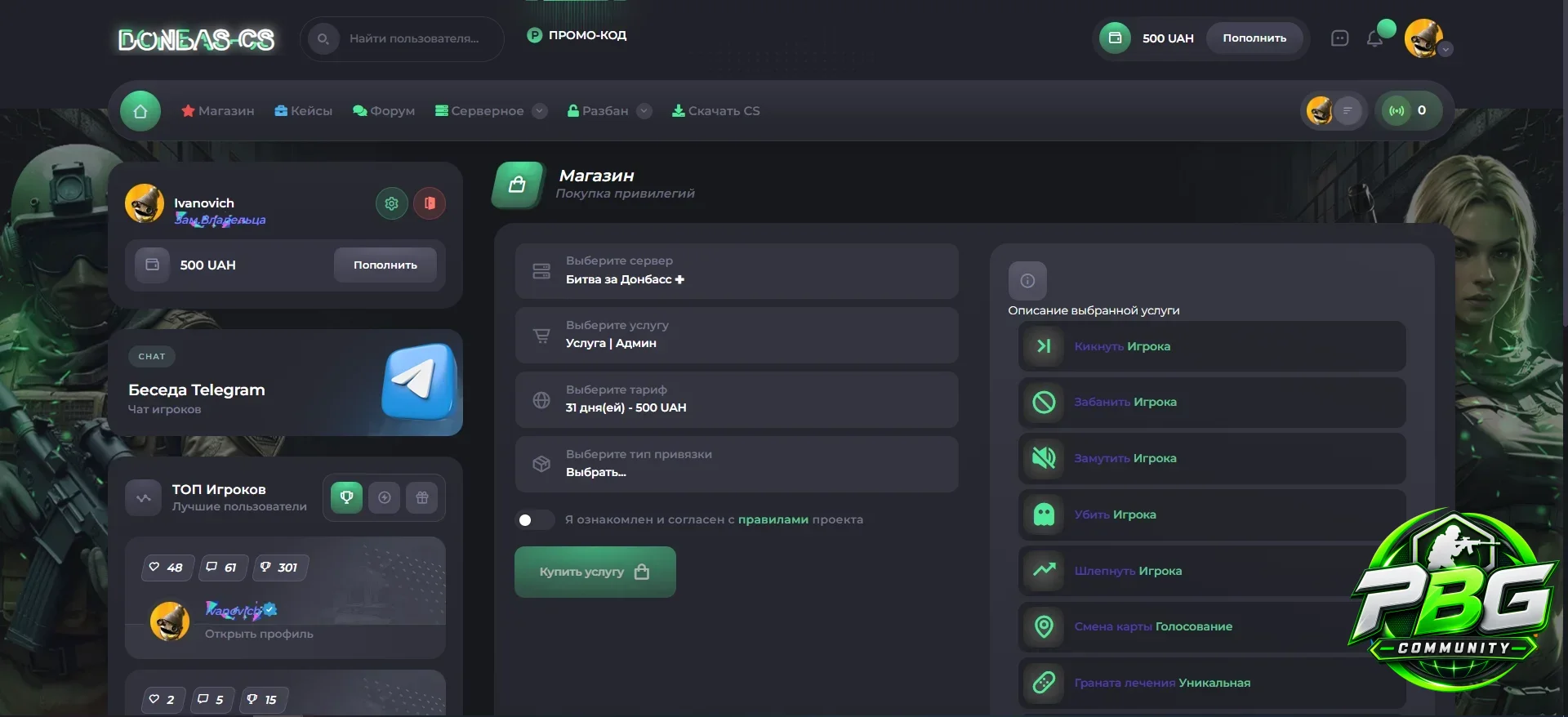Image resolution: width=1568 pixels, height=717 pixels.
Task: Click the bandage icon for Граната лечения
Action: coord(1044,683)
